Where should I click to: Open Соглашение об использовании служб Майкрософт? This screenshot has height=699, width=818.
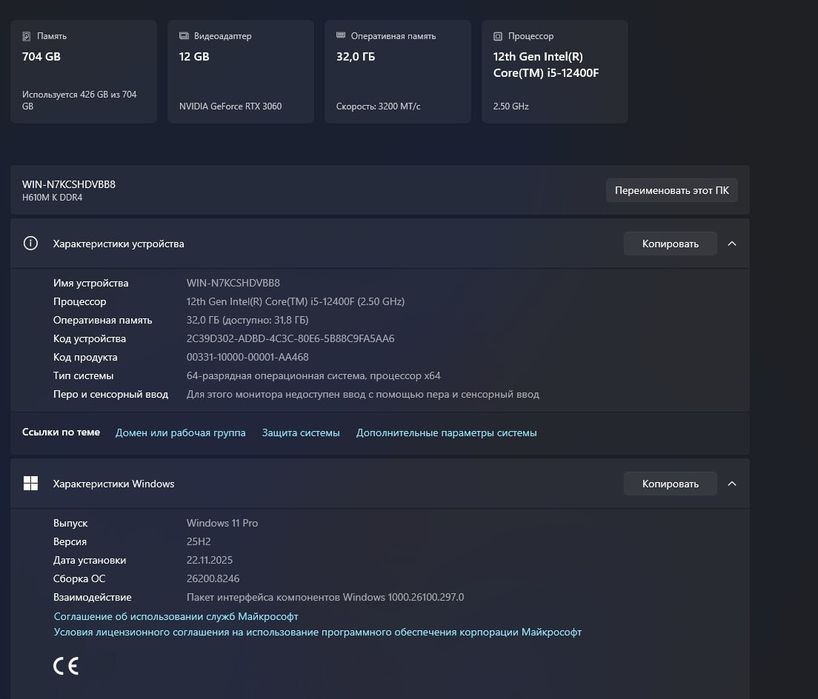pos(176,616)
